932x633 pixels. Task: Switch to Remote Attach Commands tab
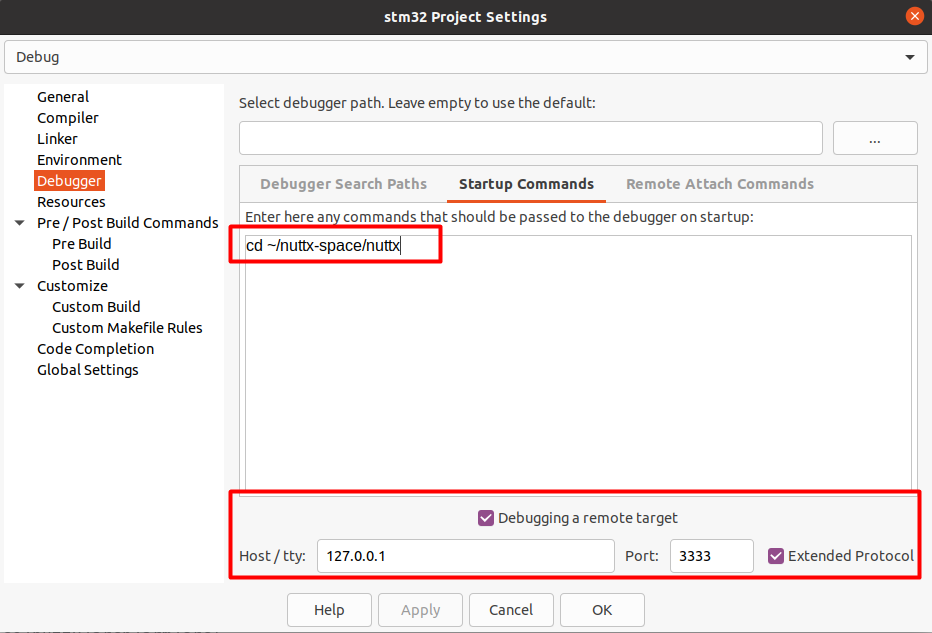pyautogui.click(x=720, y=184)
